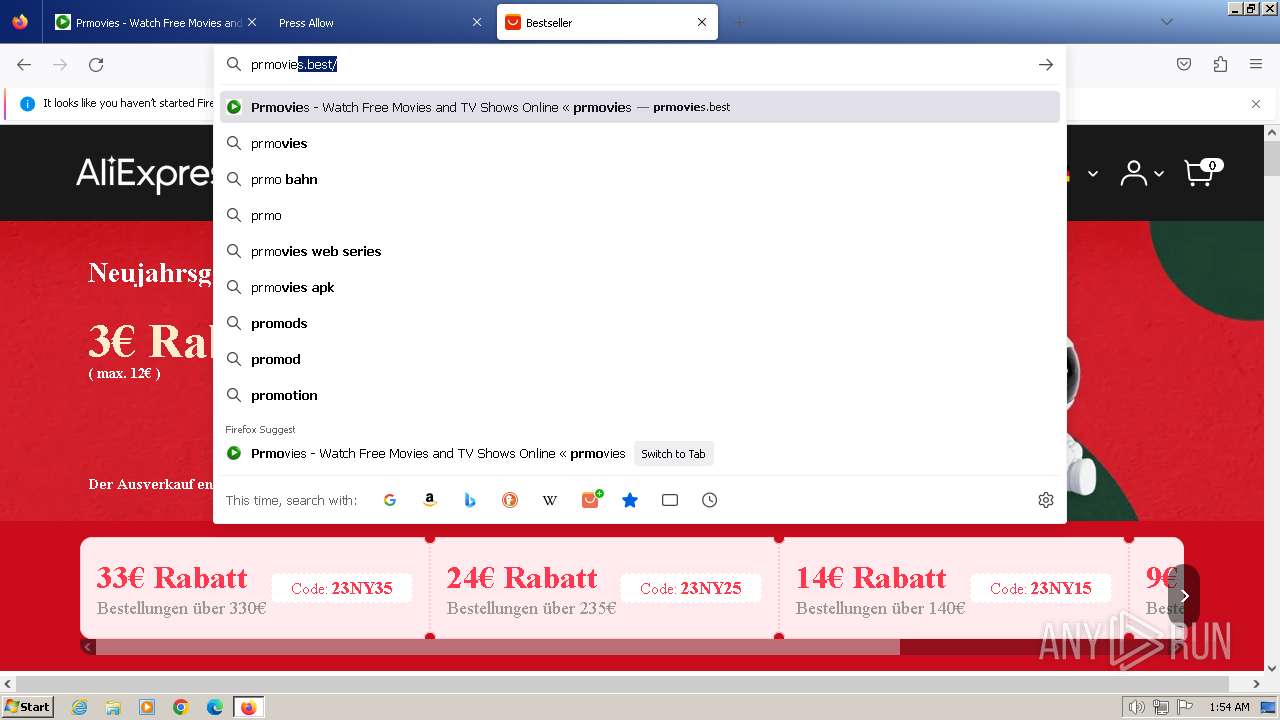The image size is (1280, 720).
Task: Select Firefox Suggest Prmovies result
Action: pyautogui.click(x=640, y=453)
